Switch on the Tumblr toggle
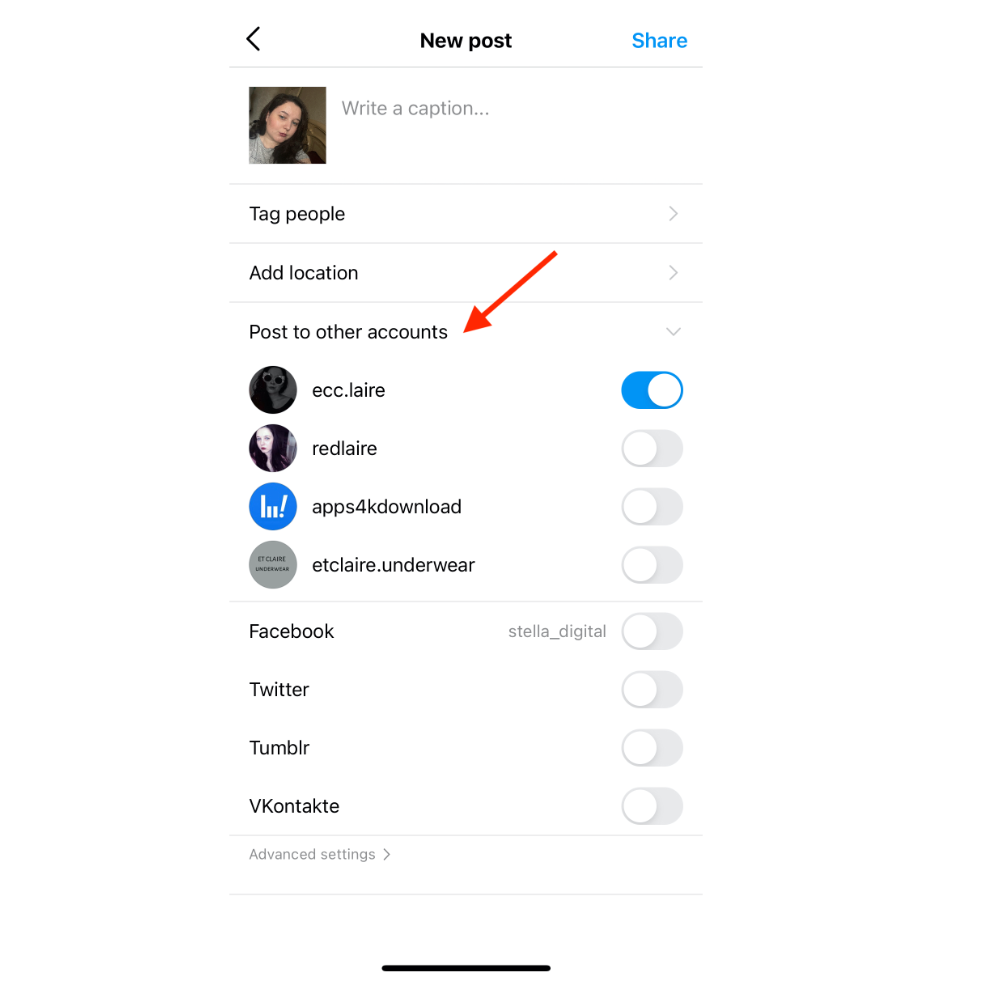 [x=652, y=748]
